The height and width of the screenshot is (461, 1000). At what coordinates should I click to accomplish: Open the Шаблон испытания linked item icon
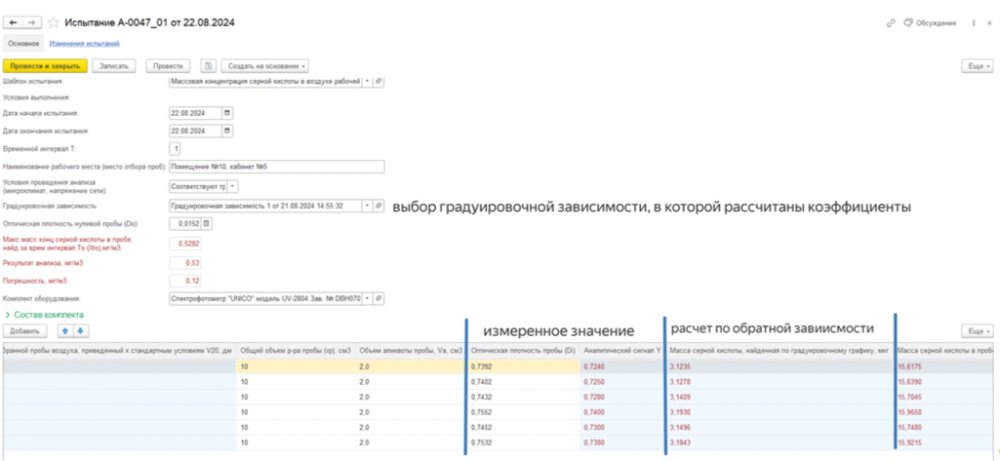pyautogui.click(x=379, y=81)
